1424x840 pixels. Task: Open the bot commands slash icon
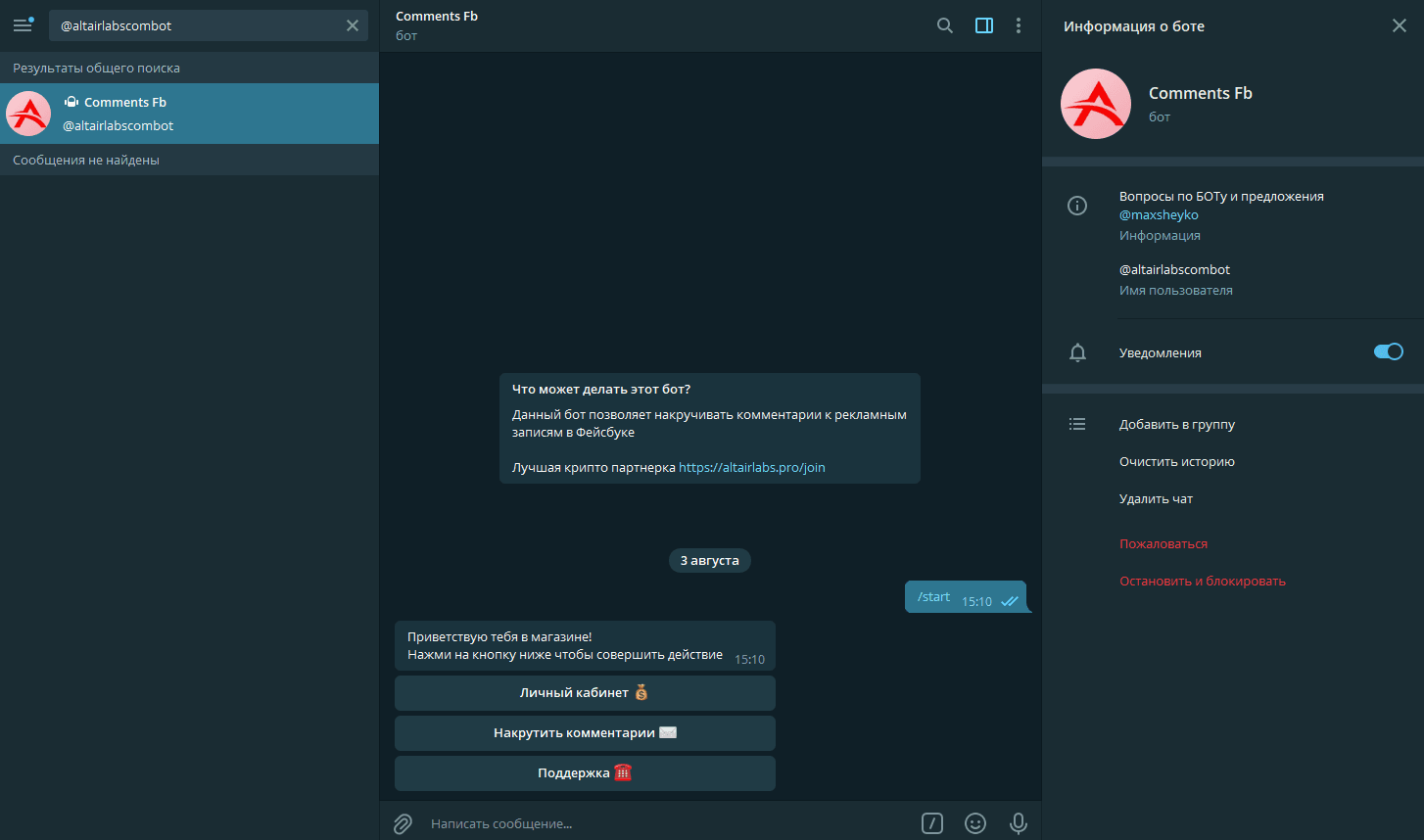pos(932,823)
